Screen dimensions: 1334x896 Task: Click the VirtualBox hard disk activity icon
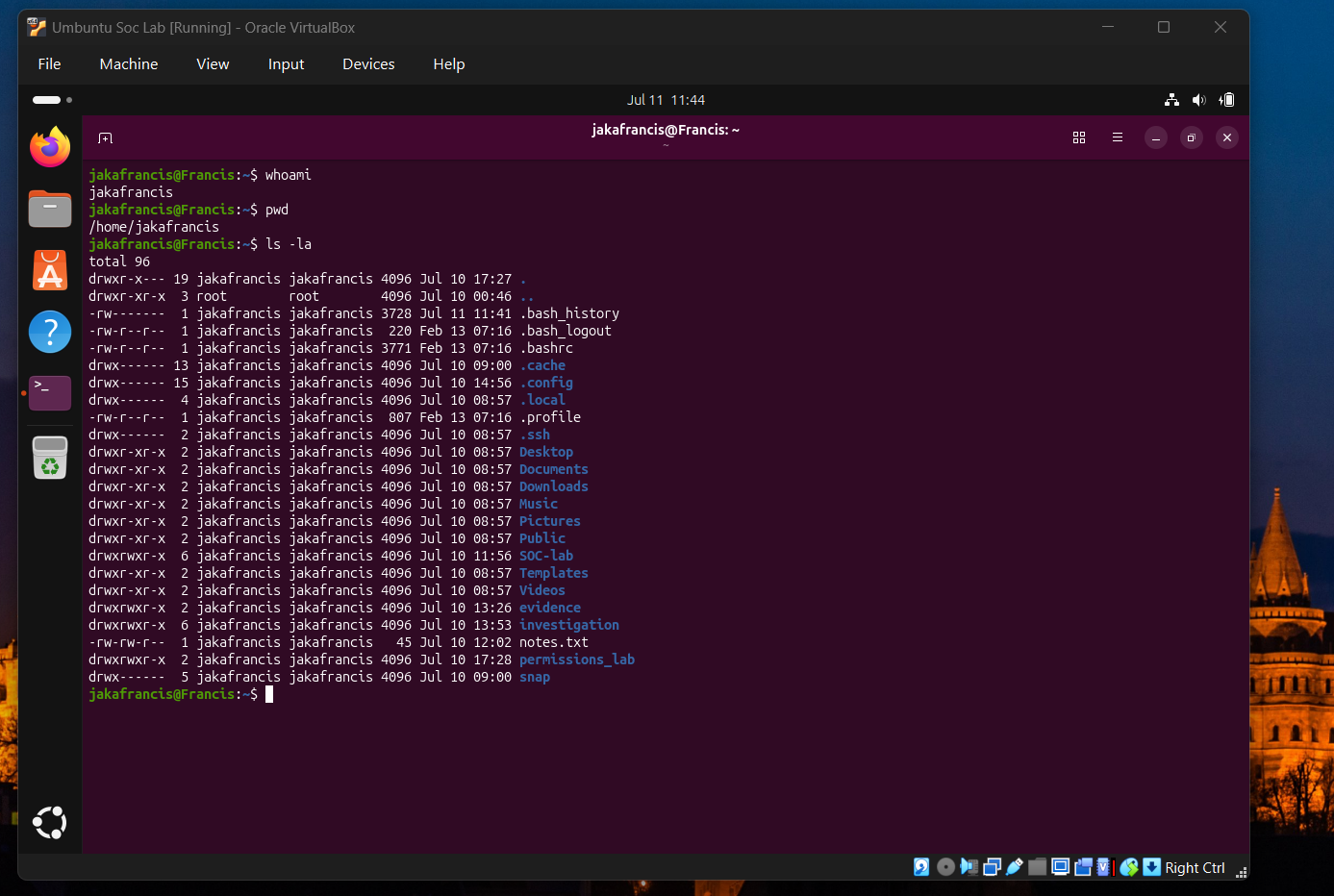pos(921,867)
